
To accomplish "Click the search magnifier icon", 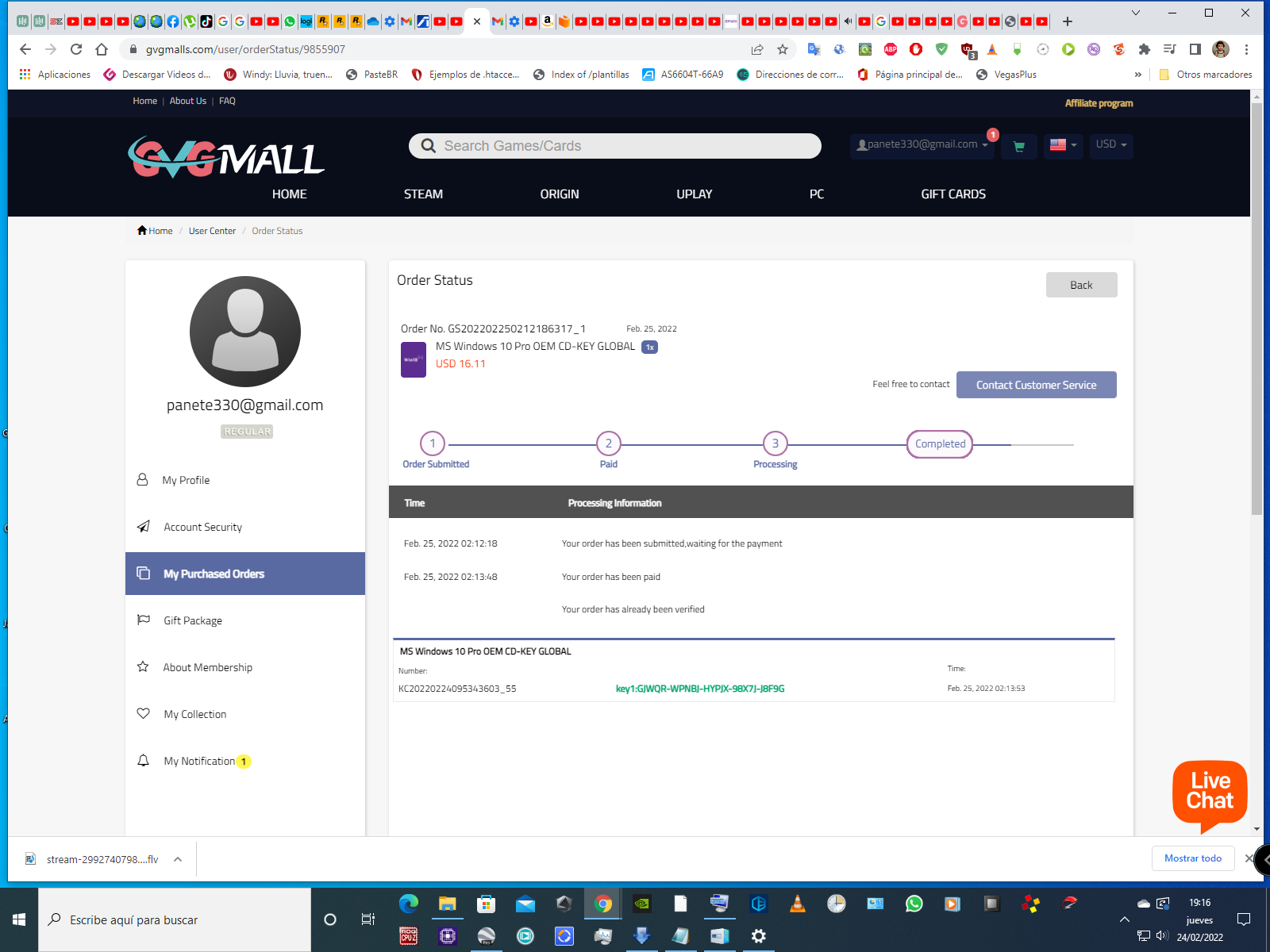I will (x=429, y=146).
